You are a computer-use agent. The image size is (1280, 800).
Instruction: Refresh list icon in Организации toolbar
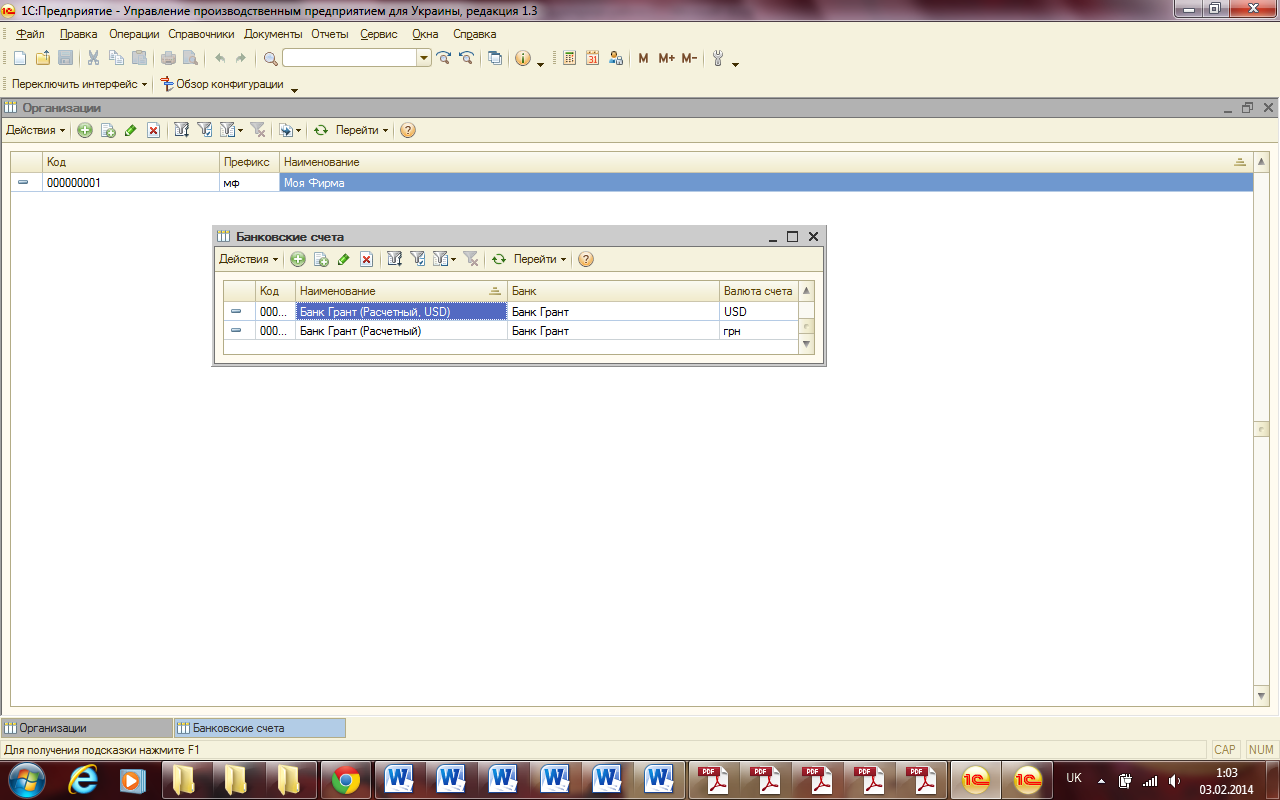click(321, 130)
